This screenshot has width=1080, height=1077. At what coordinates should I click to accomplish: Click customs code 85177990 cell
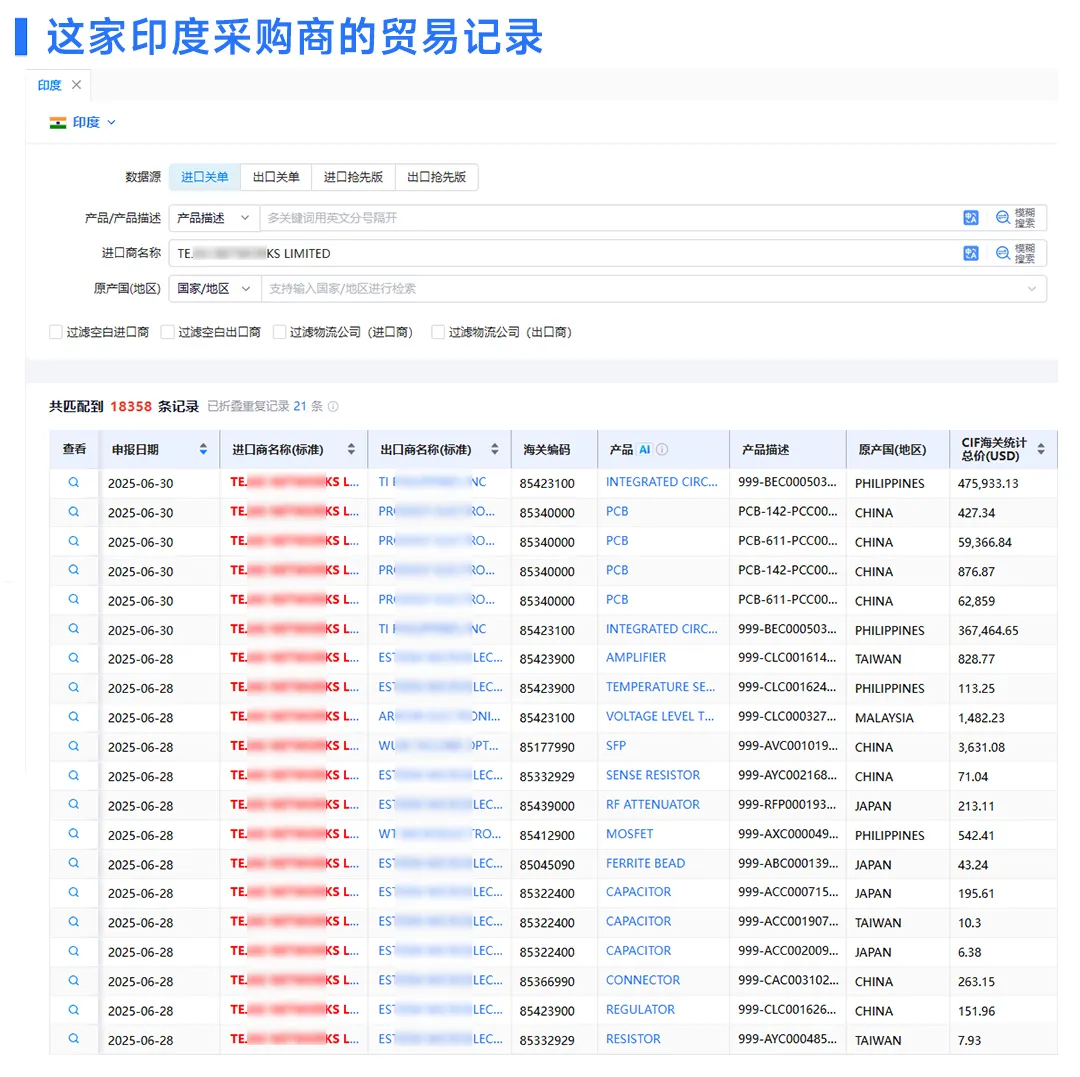click(x=547, y=747)
